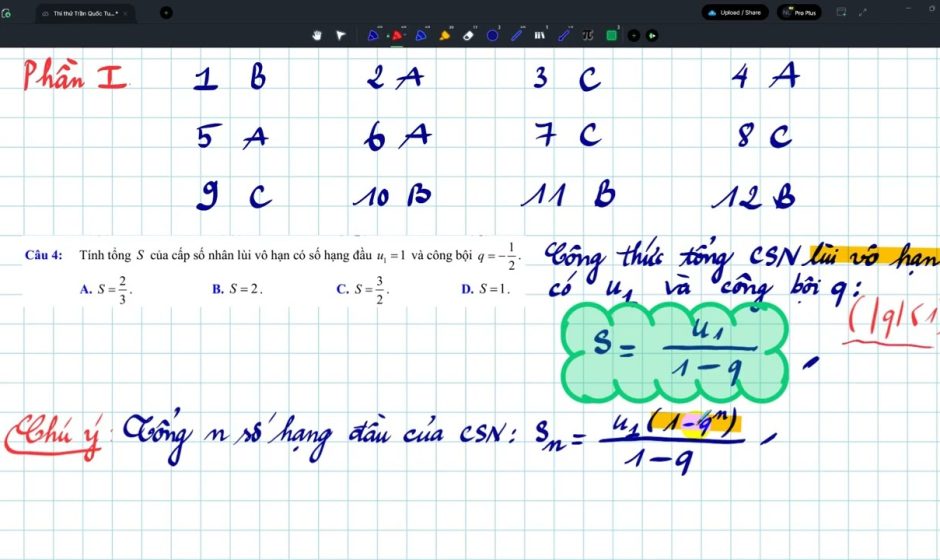Screen dimensions: 940x560
Task: Click the app logo in top-left corner
Action: [7, 13]
